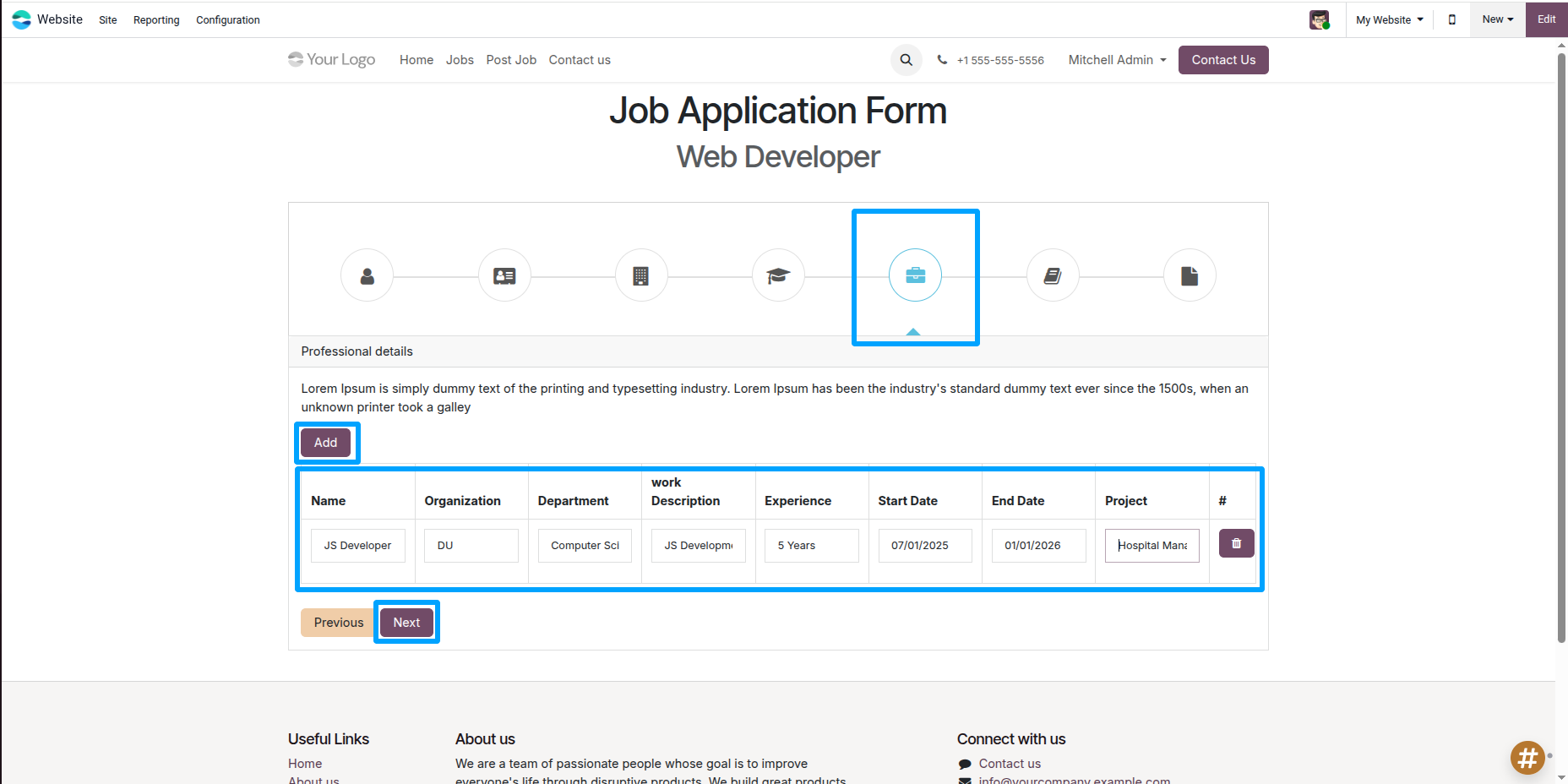The height and width of the screenshot is (784, 1568).
Task: Jump to the book step icon
Action: click(1053, 275)
